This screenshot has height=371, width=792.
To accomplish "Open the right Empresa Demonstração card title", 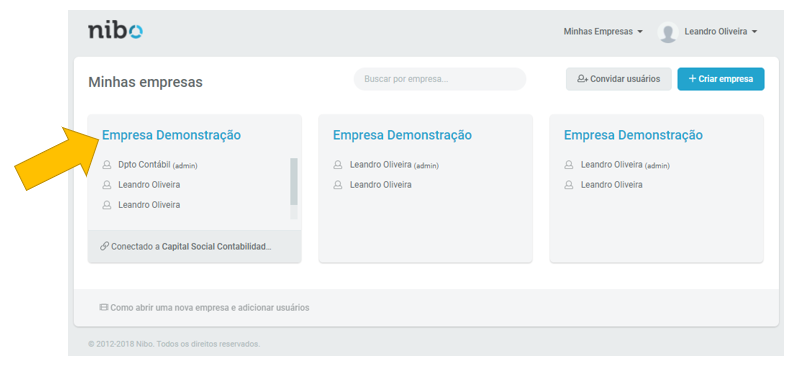I will pos(633,135).
